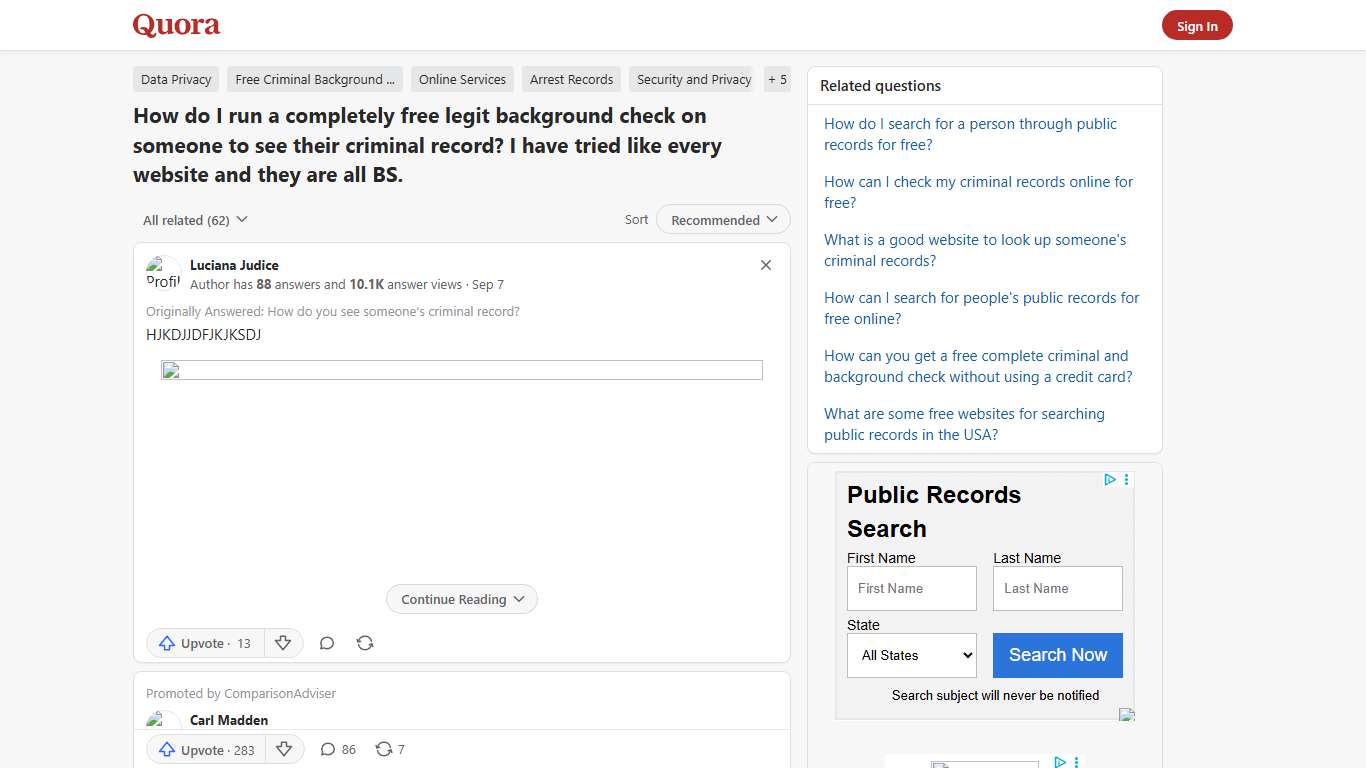Select the Arrest Records topic tag
This screenshot has height=768, width=1366.
tap(571, 79)
